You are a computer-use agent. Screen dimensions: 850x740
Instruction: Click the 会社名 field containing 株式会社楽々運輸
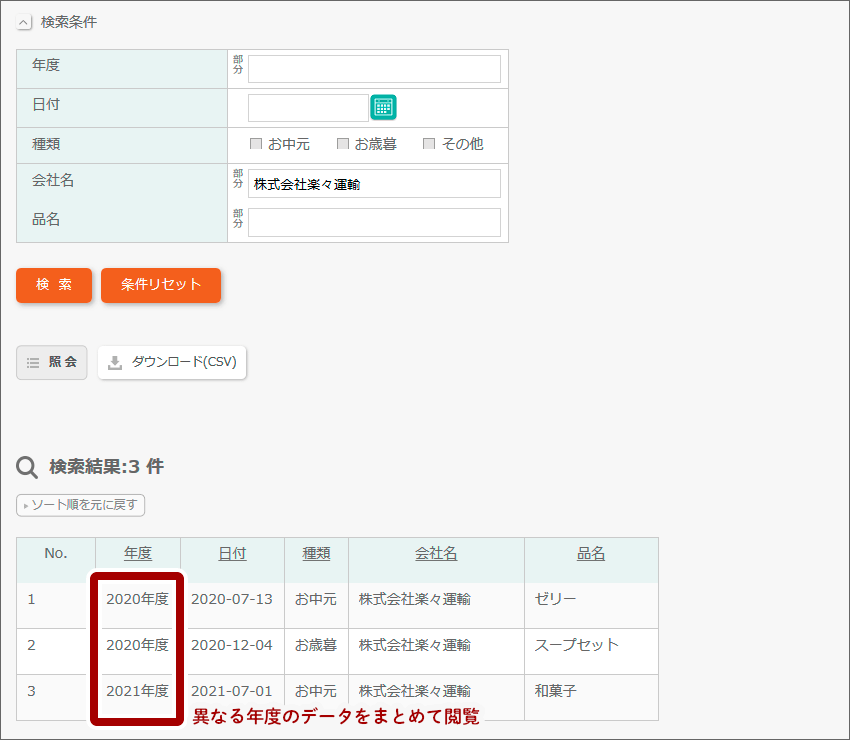tap(374, 183)
